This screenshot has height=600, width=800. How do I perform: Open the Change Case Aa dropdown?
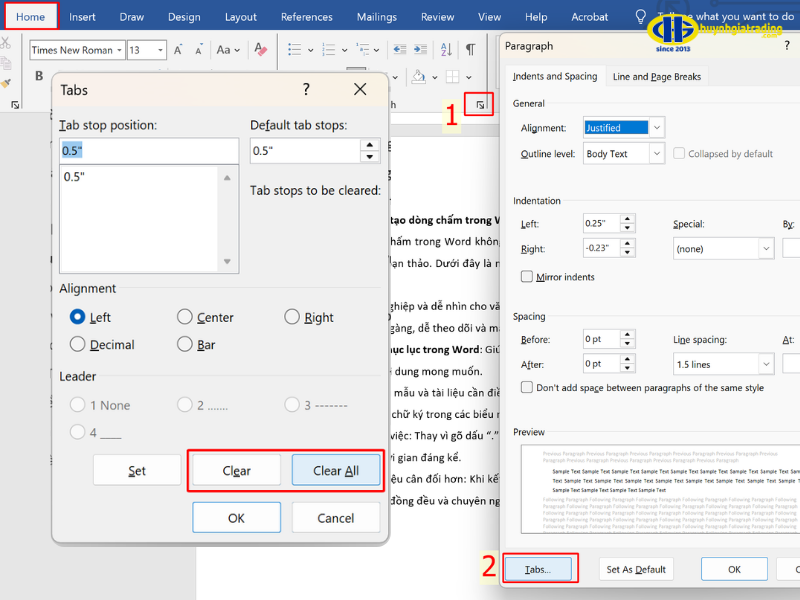click(228, 49)
